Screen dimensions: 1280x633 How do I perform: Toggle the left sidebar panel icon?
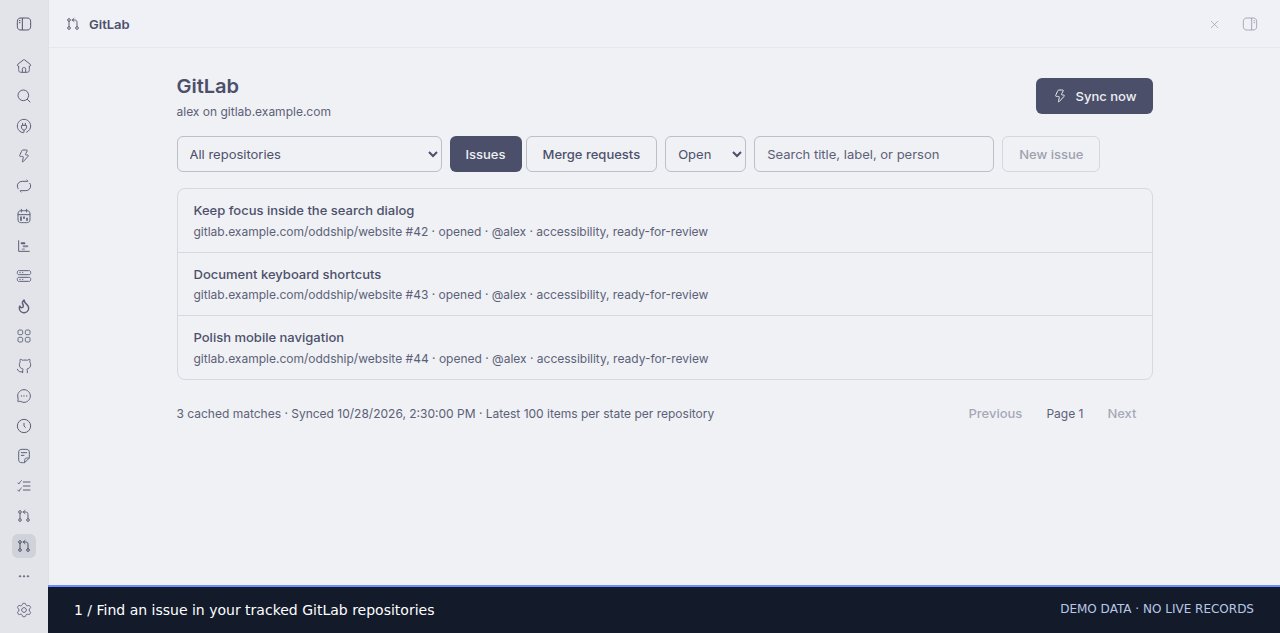pyautogui.click(x=24, y=24)
